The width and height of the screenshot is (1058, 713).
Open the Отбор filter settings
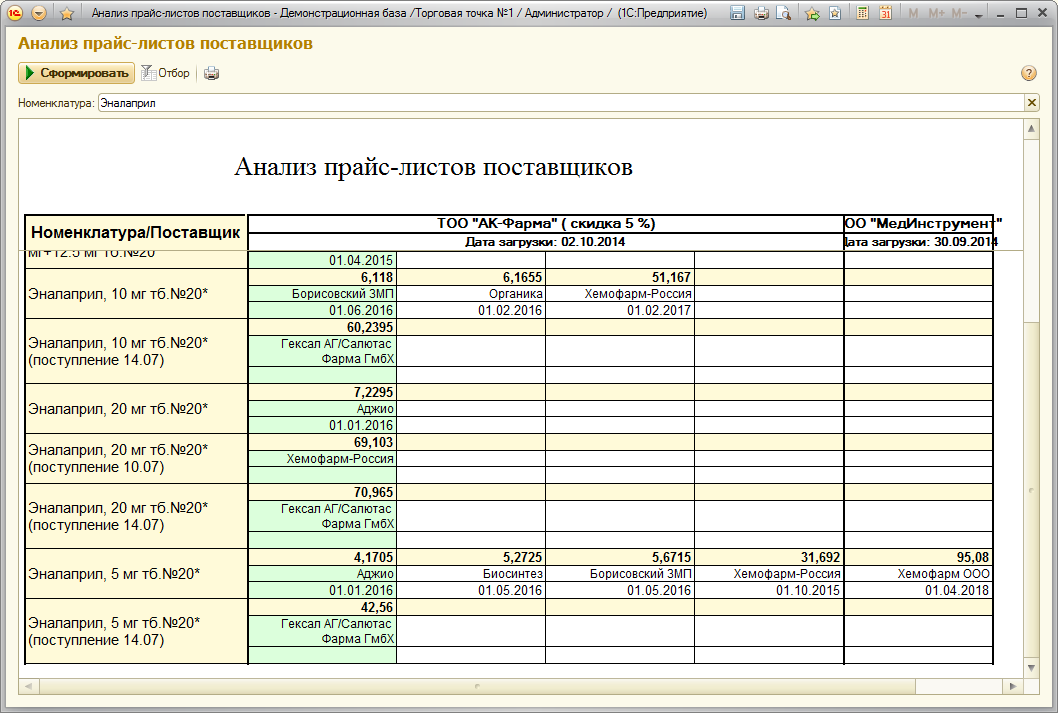165,73
